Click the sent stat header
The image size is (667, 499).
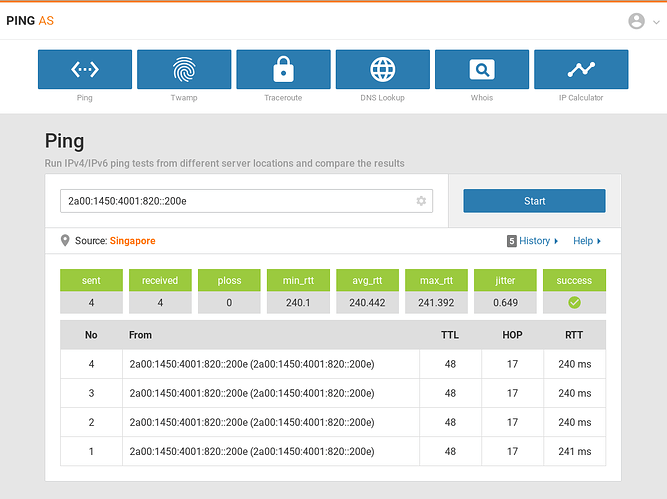pos(91,280)
